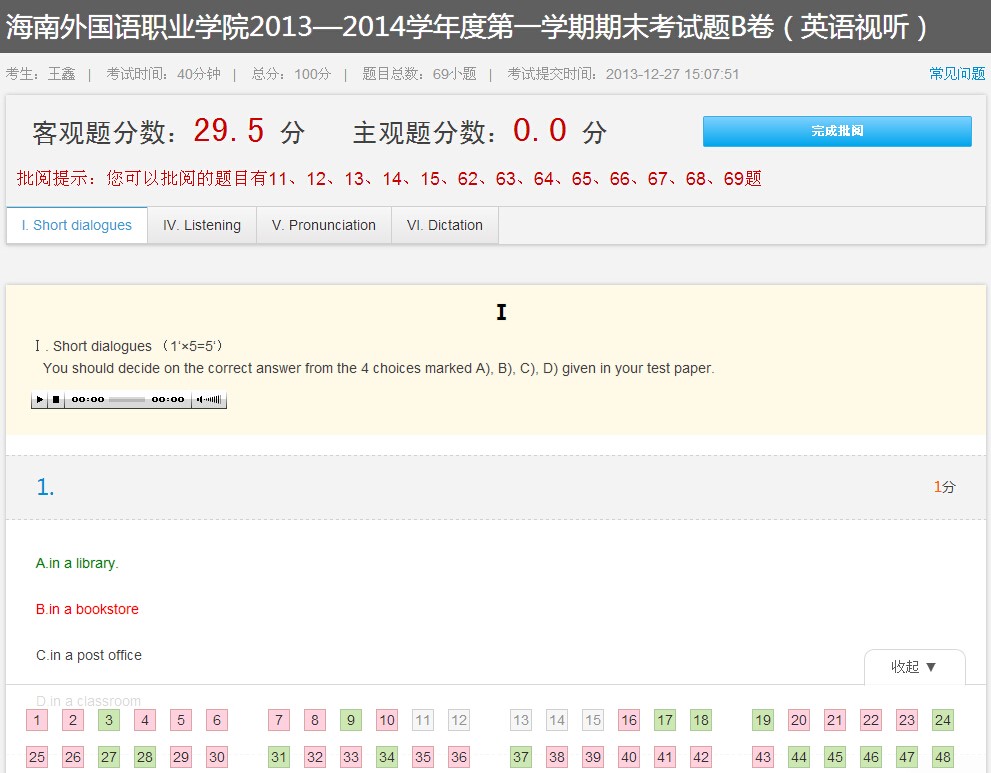Image resolution: width=991 pixels, height=773 pixels.
Task: Select answer C. in a post office
Action: point(88,655)
